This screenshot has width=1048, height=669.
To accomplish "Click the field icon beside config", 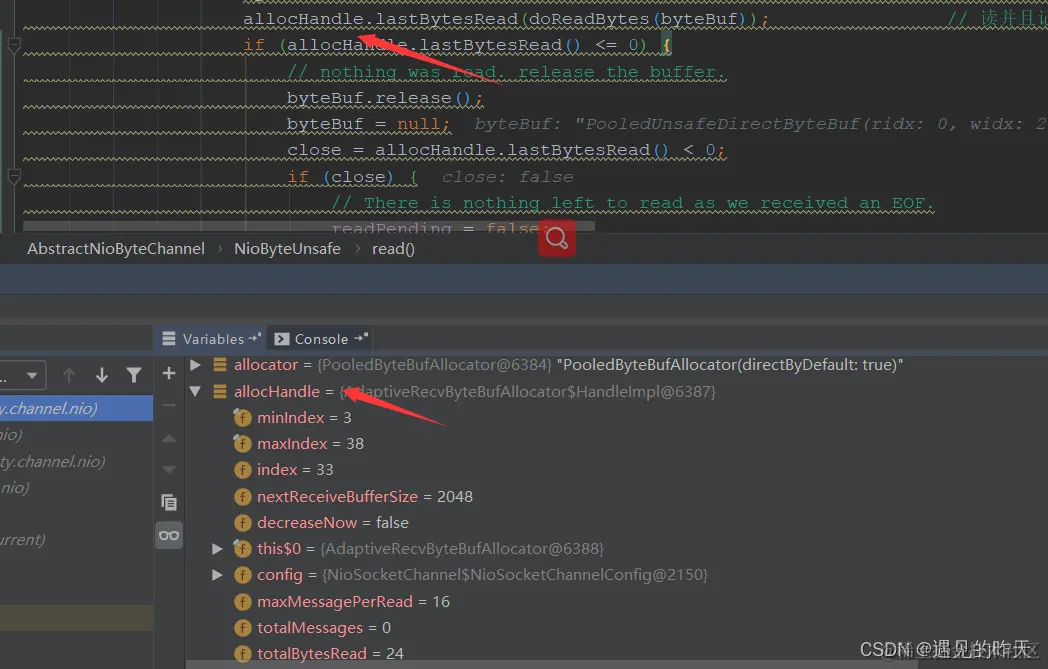I will [242, 575].
